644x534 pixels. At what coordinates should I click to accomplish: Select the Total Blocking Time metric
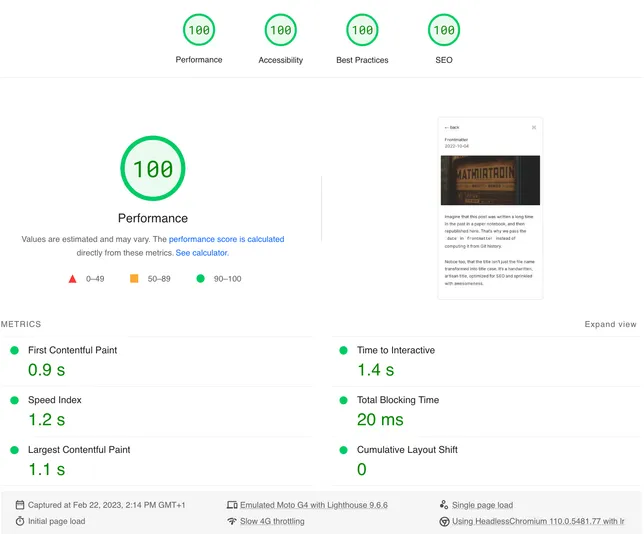tap(397, 400)
